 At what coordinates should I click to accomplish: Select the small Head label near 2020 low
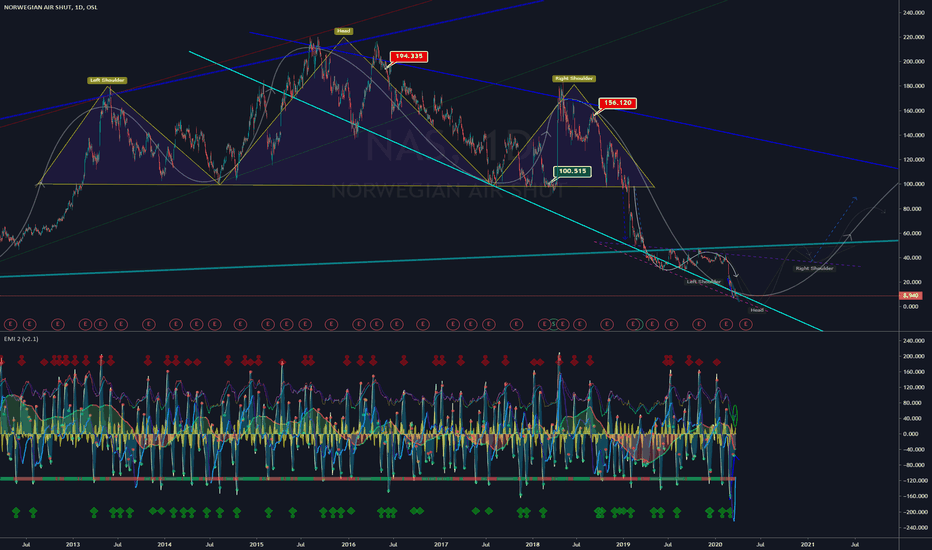tap(757, 310)
